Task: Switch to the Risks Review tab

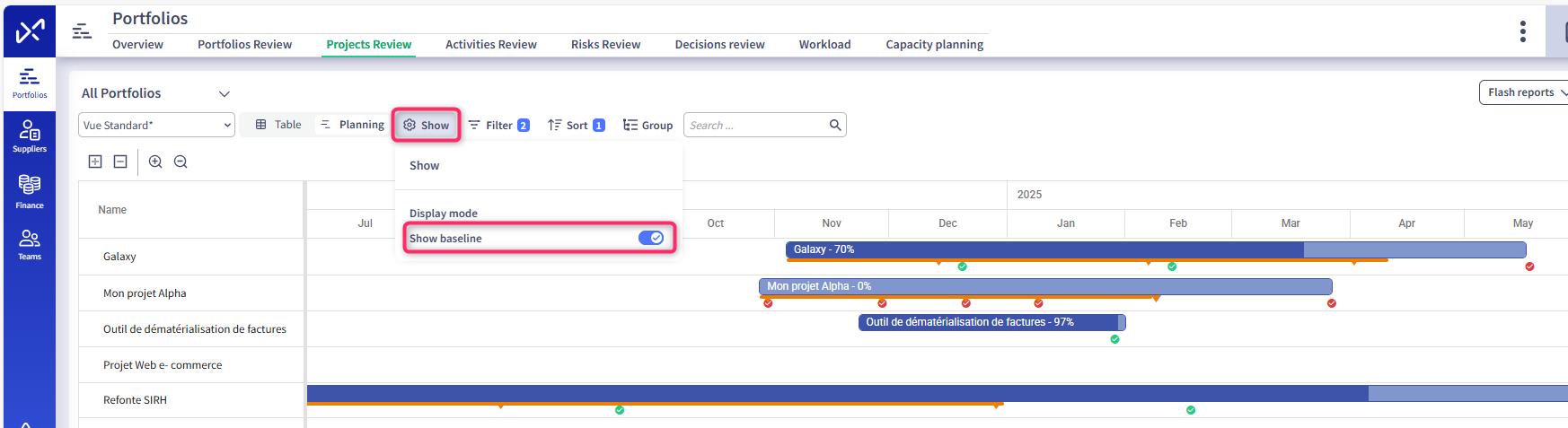Action: coord(605,44)
